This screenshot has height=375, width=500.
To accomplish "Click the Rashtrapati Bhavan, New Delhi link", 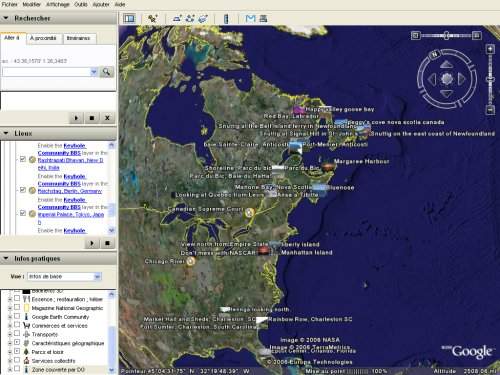I will [x=70, y=164].
